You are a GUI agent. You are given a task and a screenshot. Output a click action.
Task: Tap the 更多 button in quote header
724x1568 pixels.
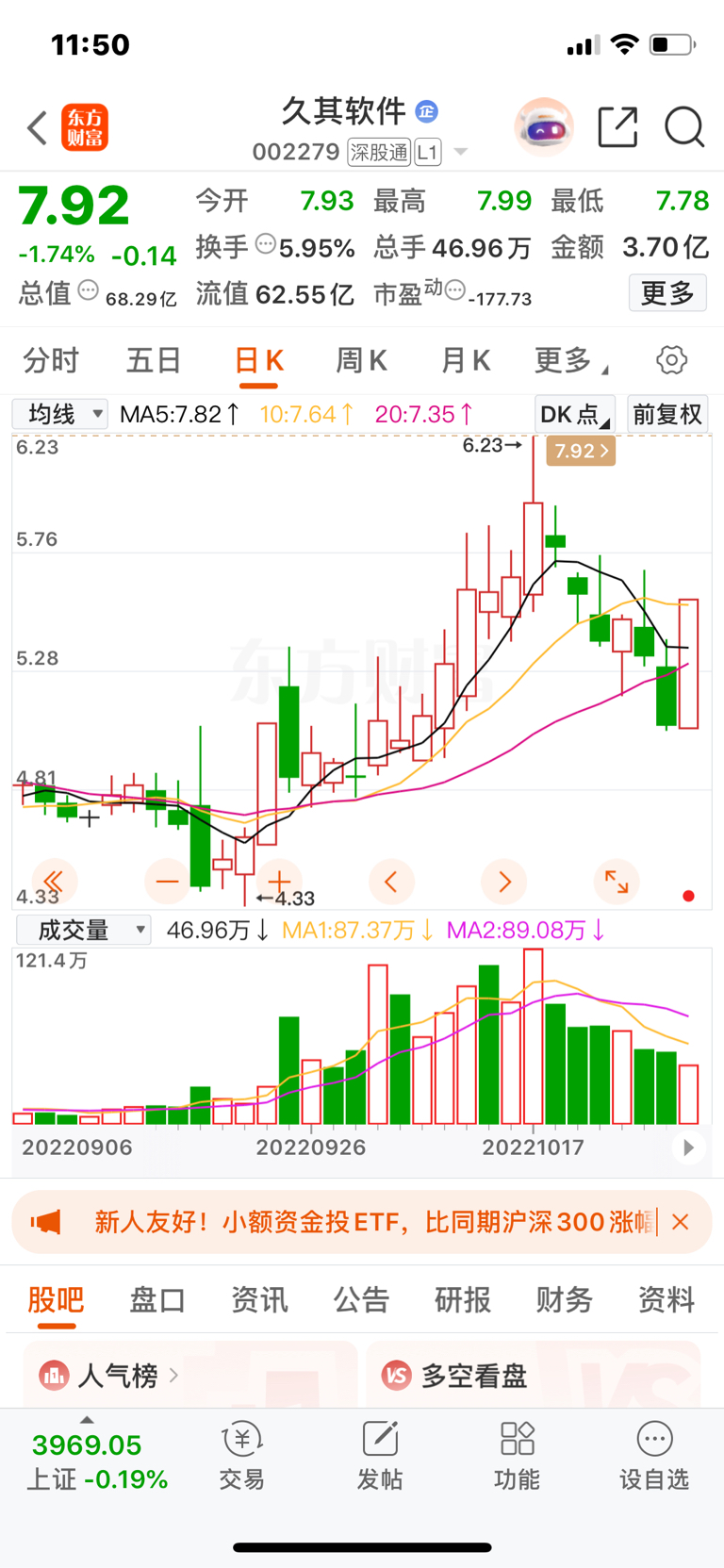pyautogui.click(x=667, y=293)
